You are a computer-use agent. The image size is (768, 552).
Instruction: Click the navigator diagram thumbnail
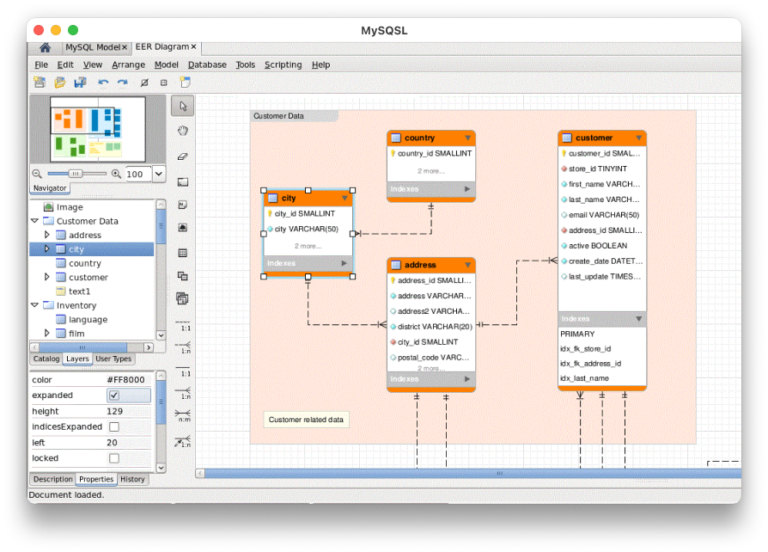pos(98,129)
